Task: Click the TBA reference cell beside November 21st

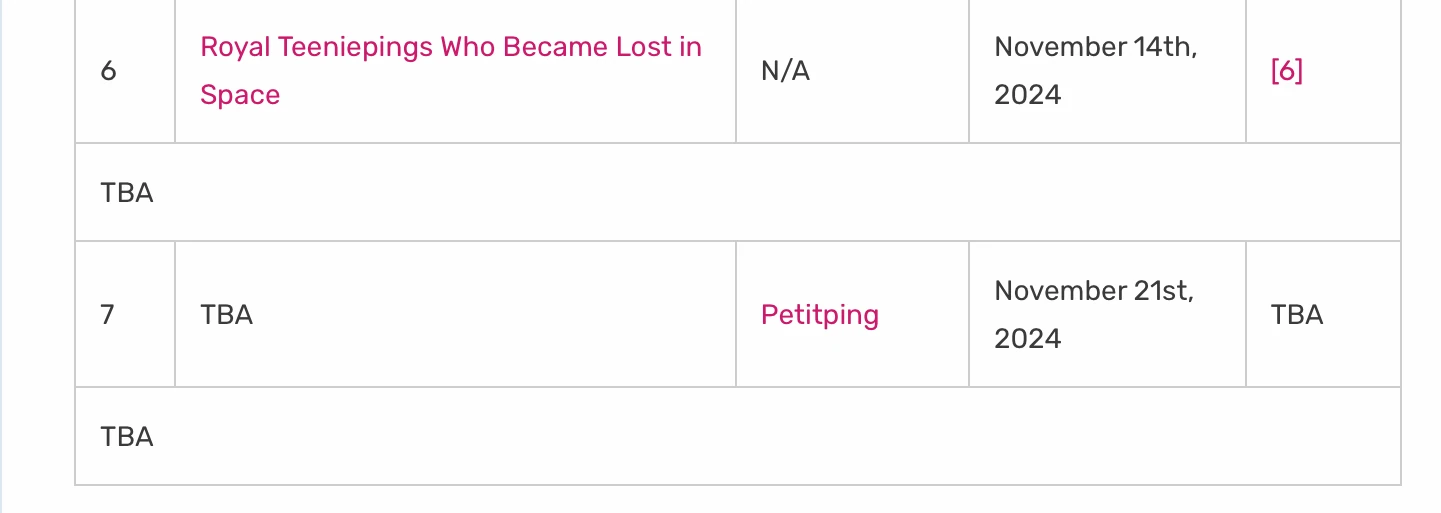Action: tap(1296, 315)
